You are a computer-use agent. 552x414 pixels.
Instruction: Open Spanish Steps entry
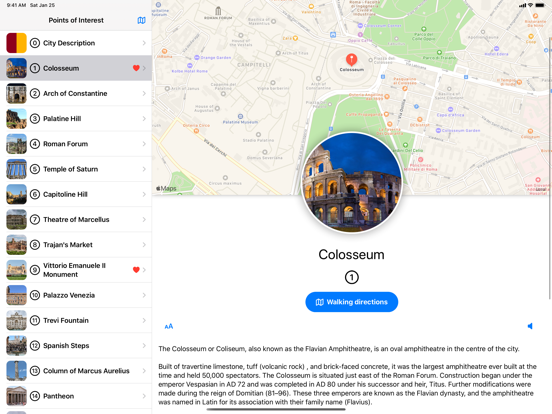click(x=76, y=346)
